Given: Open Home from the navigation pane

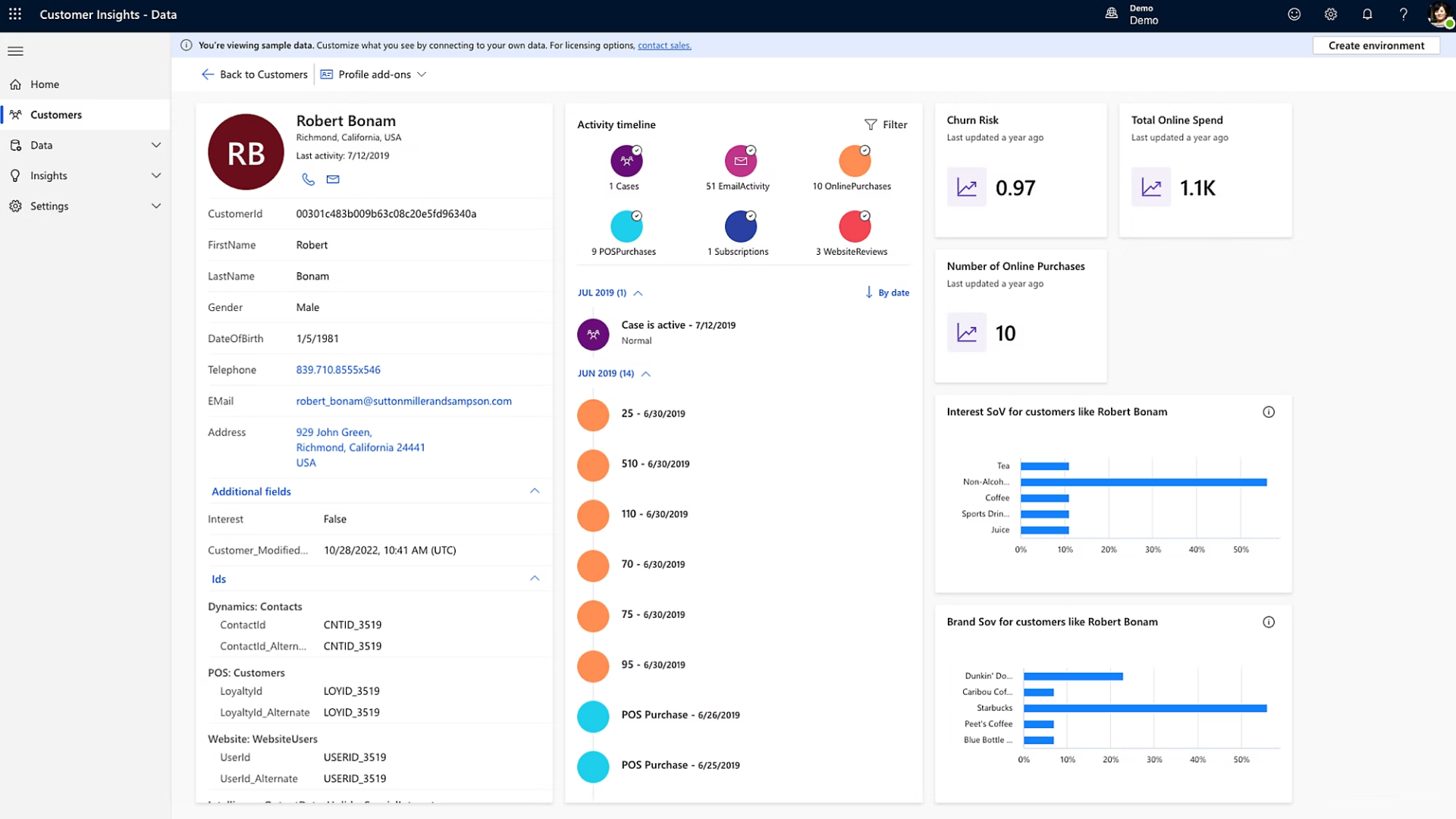Looking at the screenshot, I should click(44, 84).
